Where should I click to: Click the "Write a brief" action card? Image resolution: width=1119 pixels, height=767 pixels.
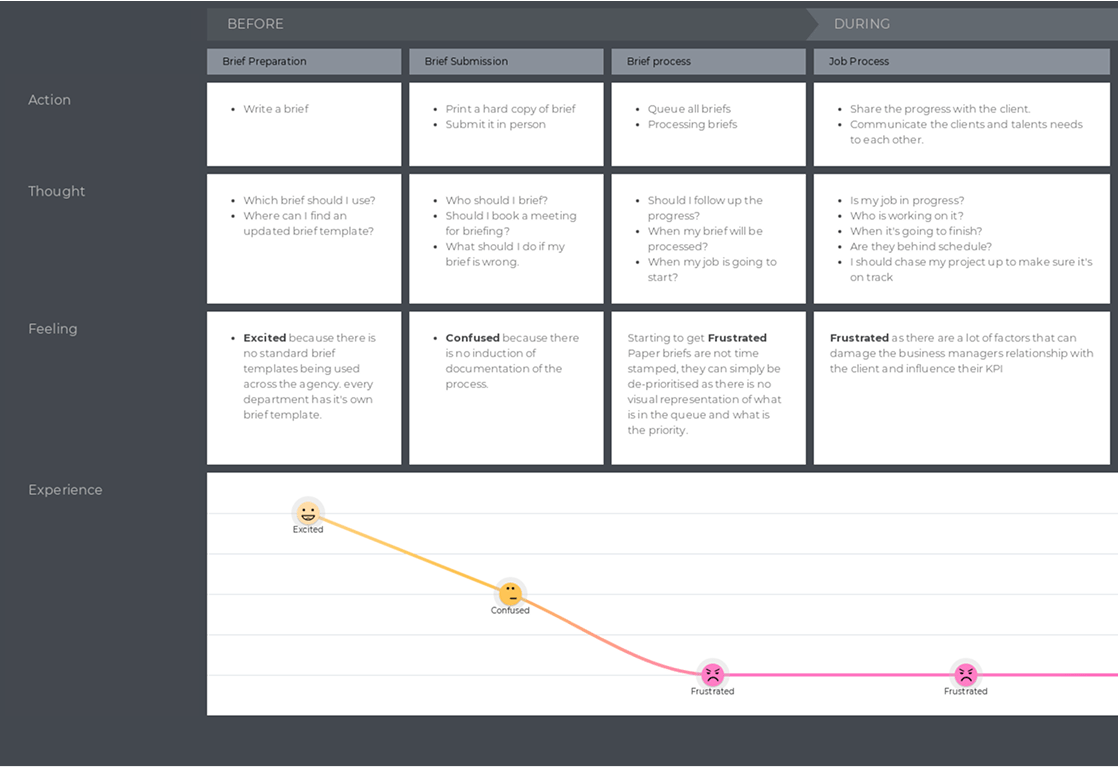[304, 124]
